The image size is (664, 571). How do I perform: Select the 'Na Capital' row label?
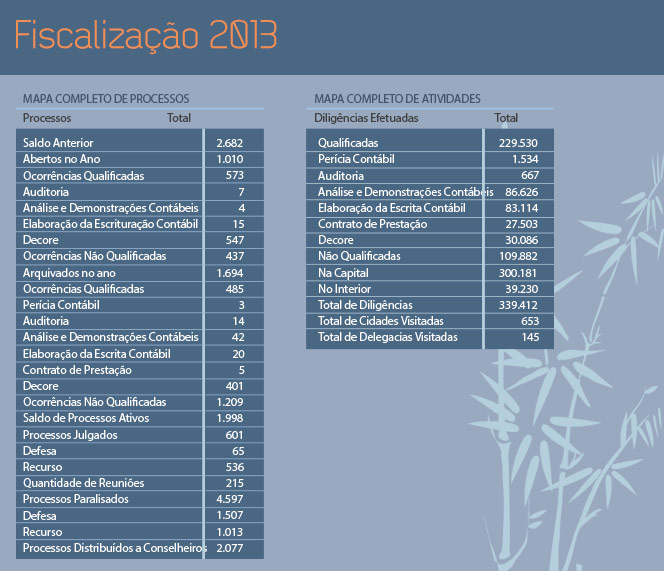[343, 273]
